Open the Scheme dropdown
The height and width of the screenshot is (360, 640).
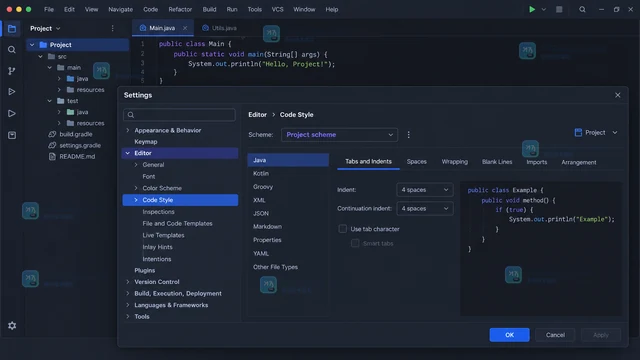339,135
